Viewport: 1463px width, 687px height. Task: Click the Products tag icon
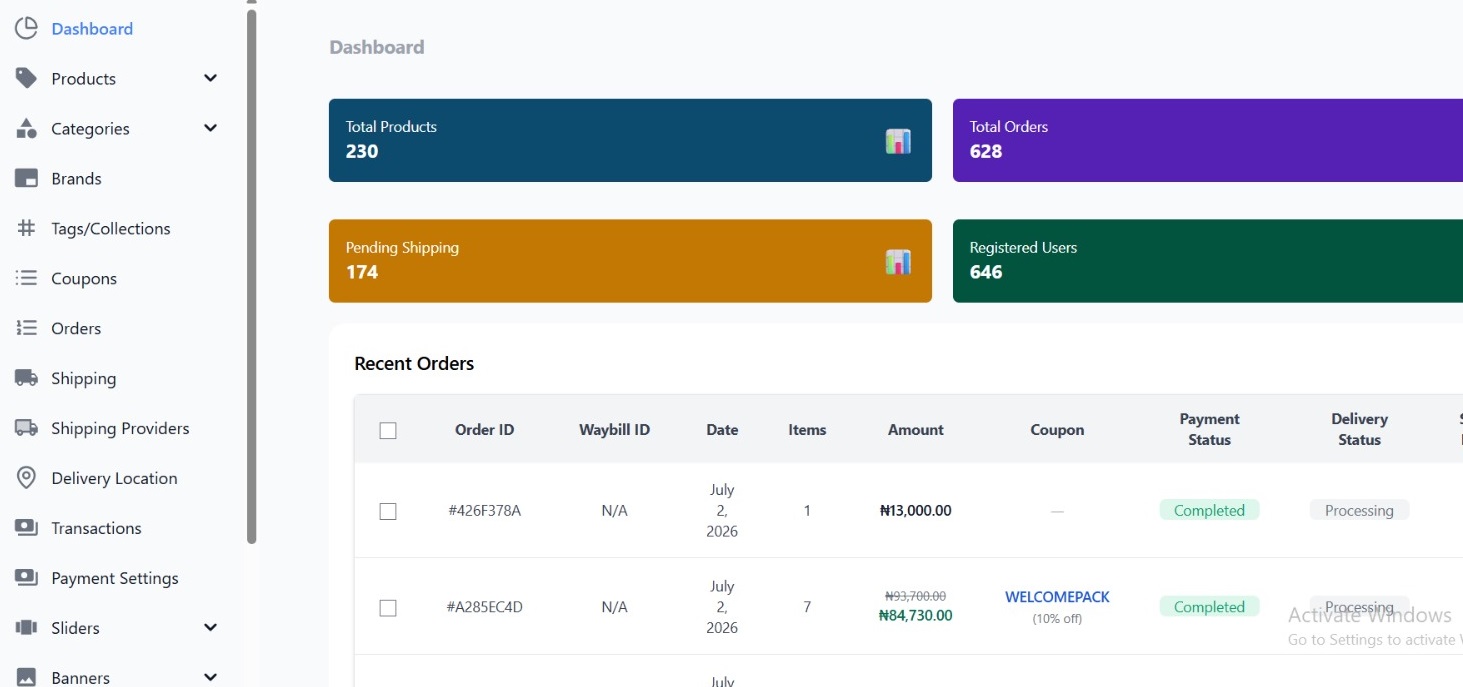[x=26, y=78]
